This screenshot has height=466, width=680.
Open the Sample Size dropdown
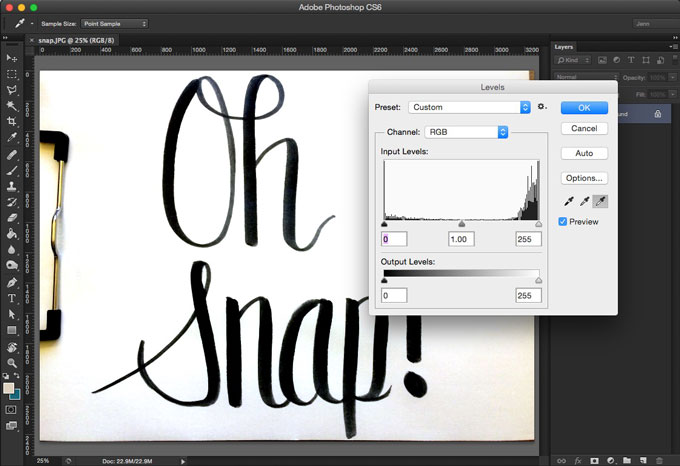115,24
